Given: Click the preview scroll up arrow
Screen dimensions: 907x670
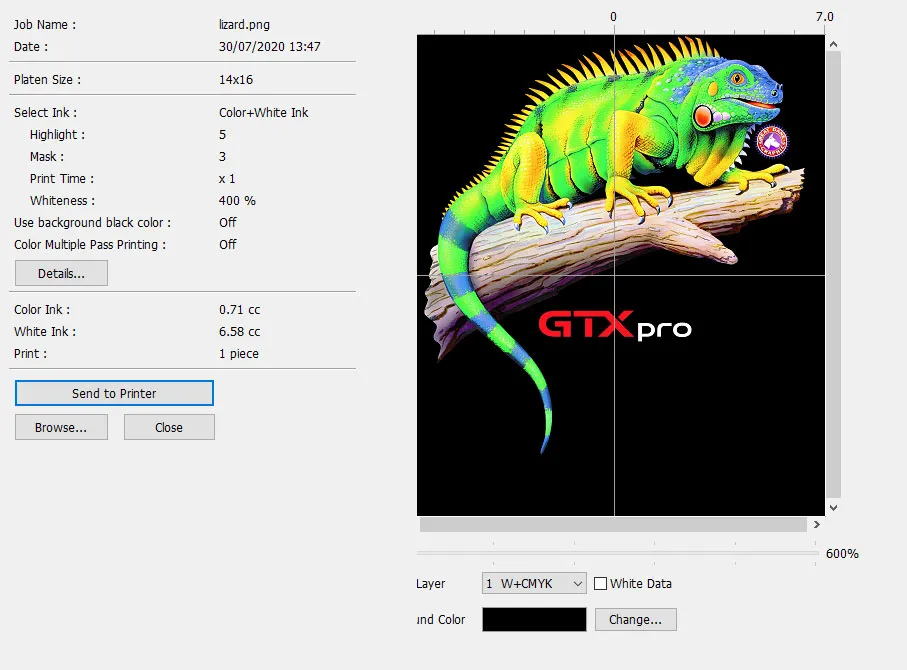Looking at the screenshot, I should point(833,44).
